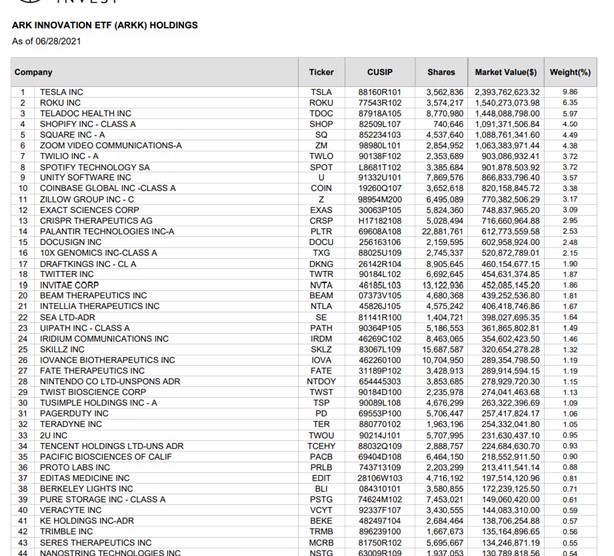Click TESLA INC company name
The width and height of the screenshot is (614, 556).
(x=61, y=92)
